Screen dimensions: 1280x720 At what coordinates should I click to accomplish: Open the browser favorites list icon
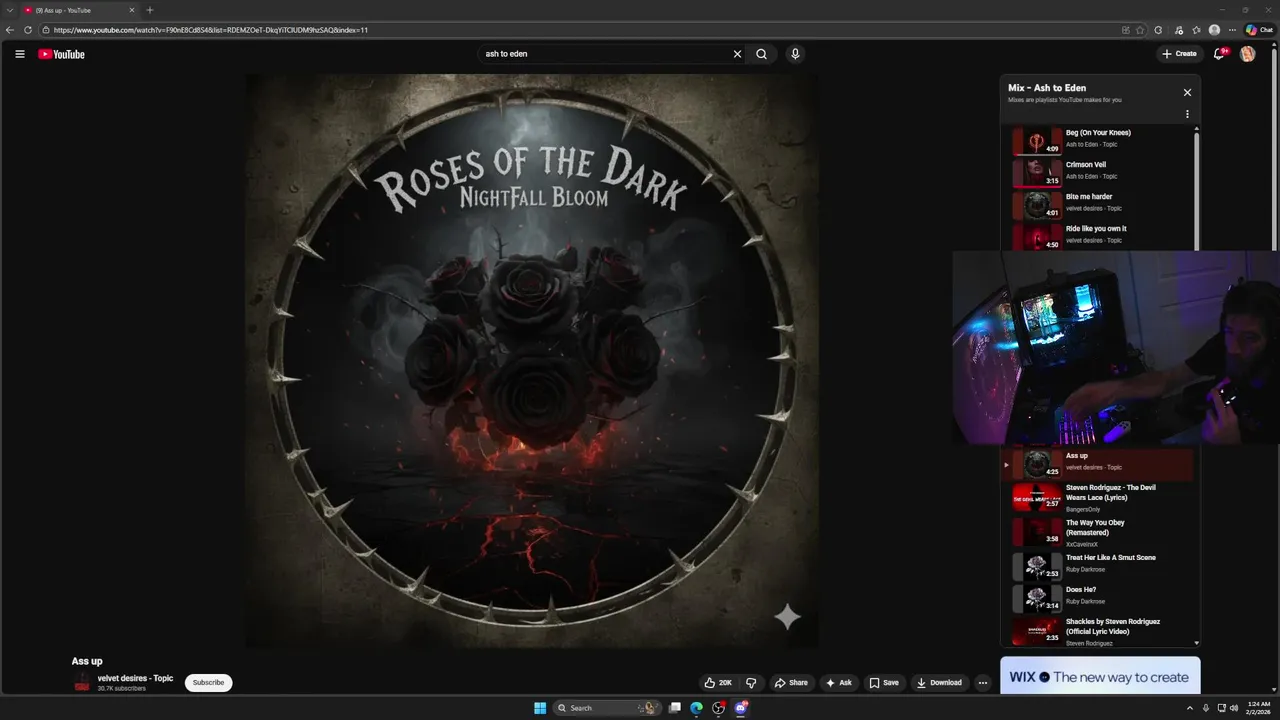click(x=1196, y=30)
